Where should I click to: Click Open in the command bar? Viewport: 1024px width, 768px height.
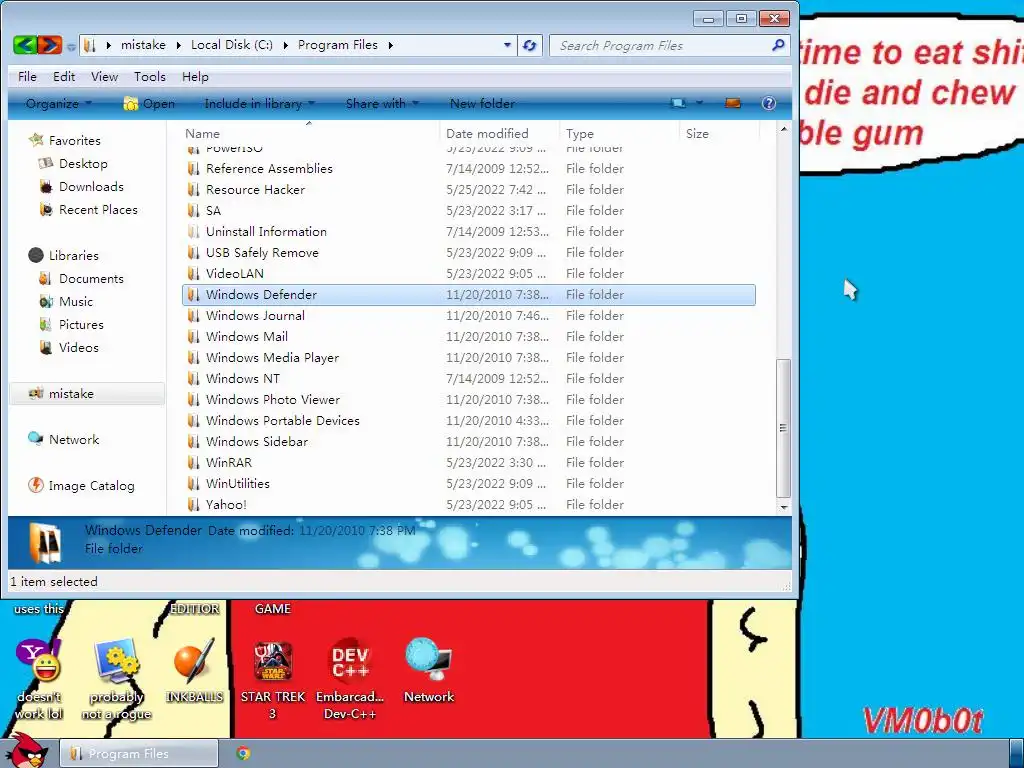(150, 103)
